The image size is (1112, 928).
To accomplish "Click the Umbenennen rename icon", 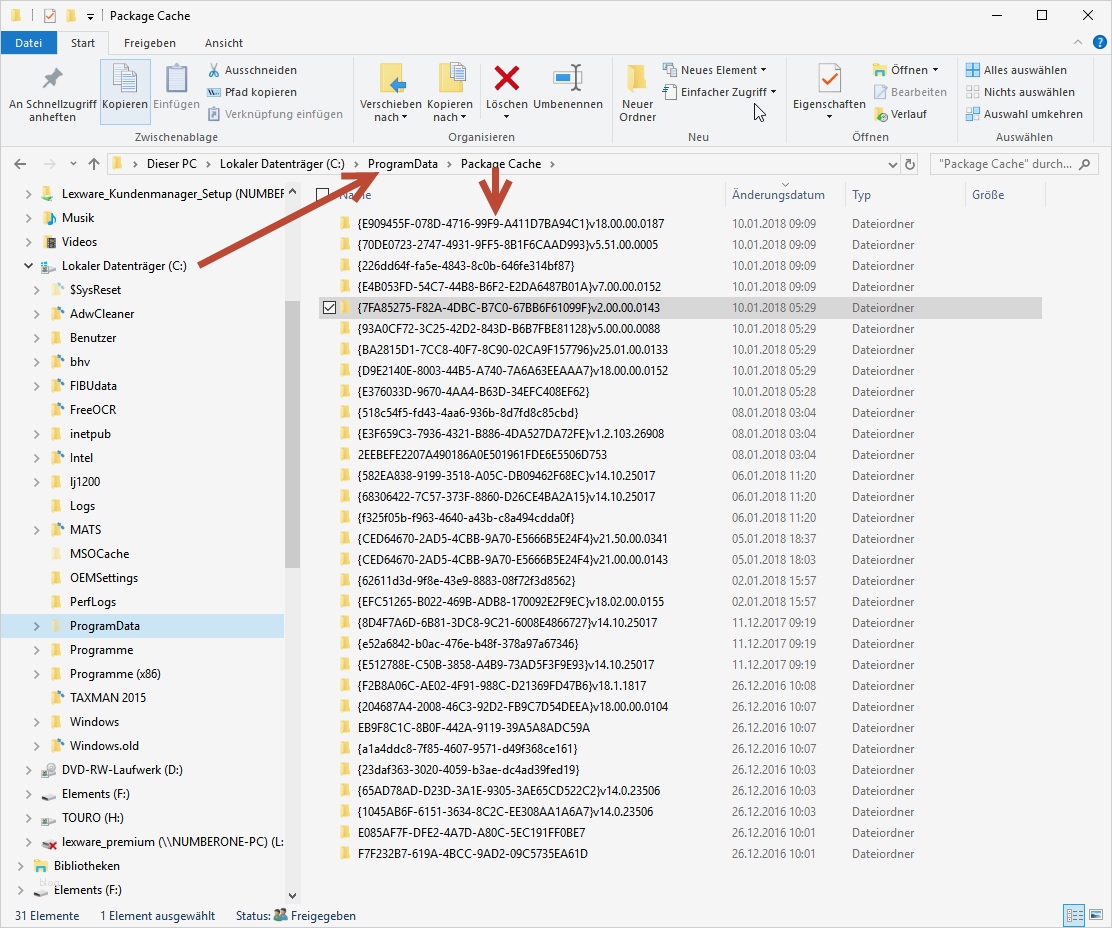I will click(x=567, y=78).
